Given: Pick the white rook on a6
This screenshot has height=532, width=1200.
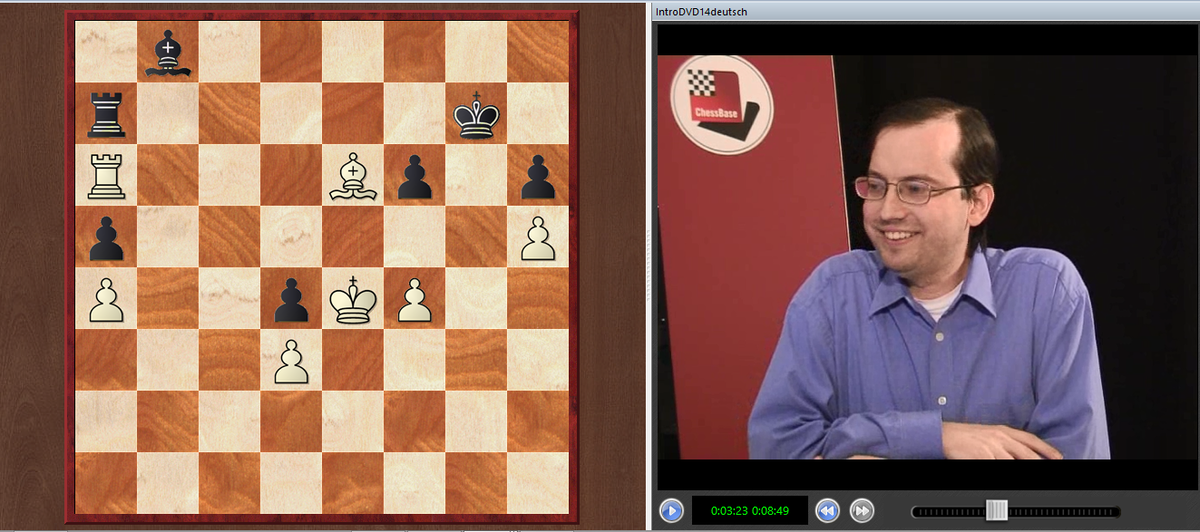Looking at the screenshot, I should click(x=106, y=176).
